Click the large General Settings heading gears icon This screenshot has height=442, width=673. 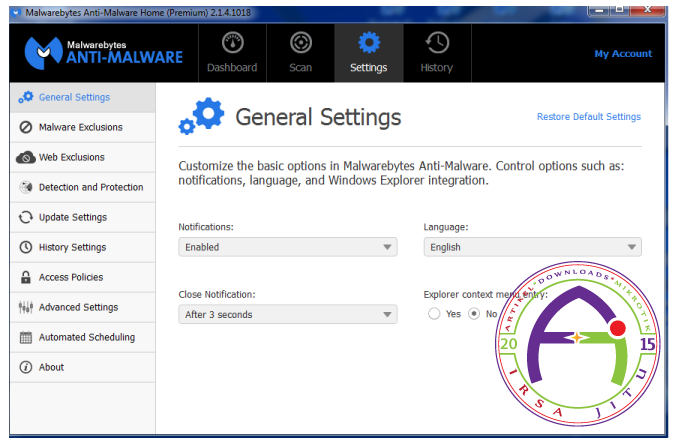pyautogui.click(x=201, y=116)
